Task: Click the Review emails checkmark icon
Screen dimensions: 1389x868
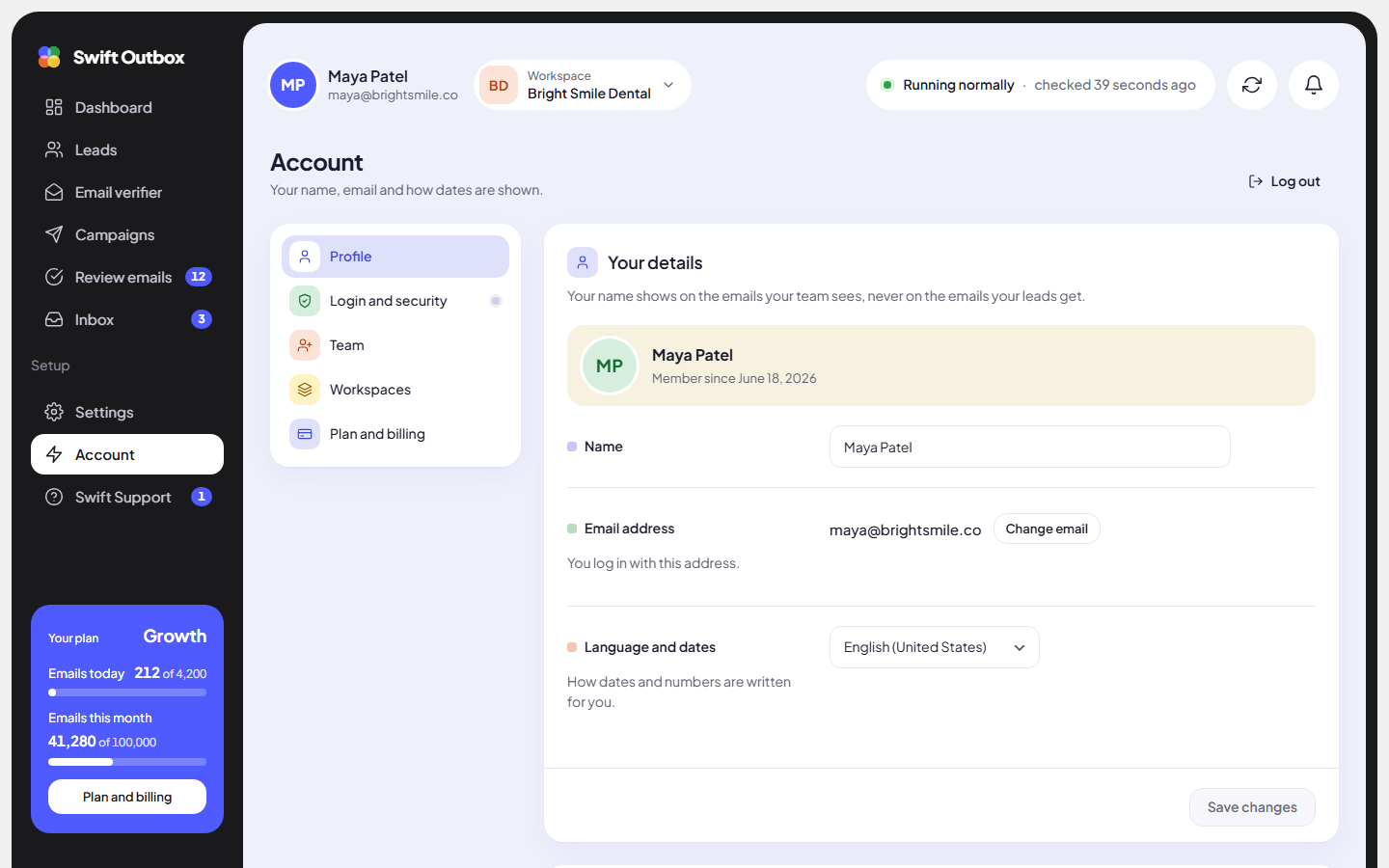Action: coord(54,277)
